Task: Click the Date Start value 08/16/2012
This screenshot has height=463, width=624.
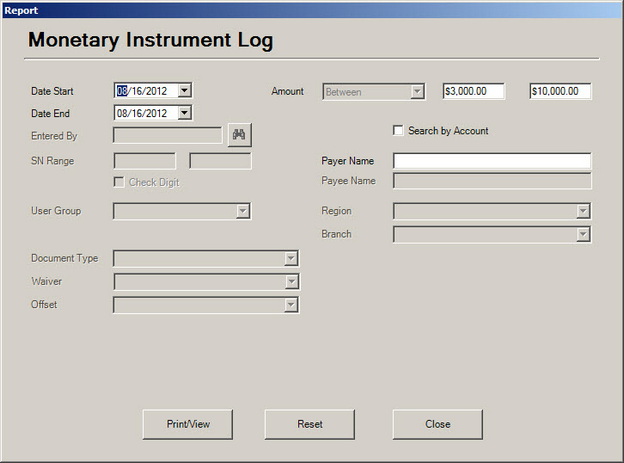Action: coord(142,91)
